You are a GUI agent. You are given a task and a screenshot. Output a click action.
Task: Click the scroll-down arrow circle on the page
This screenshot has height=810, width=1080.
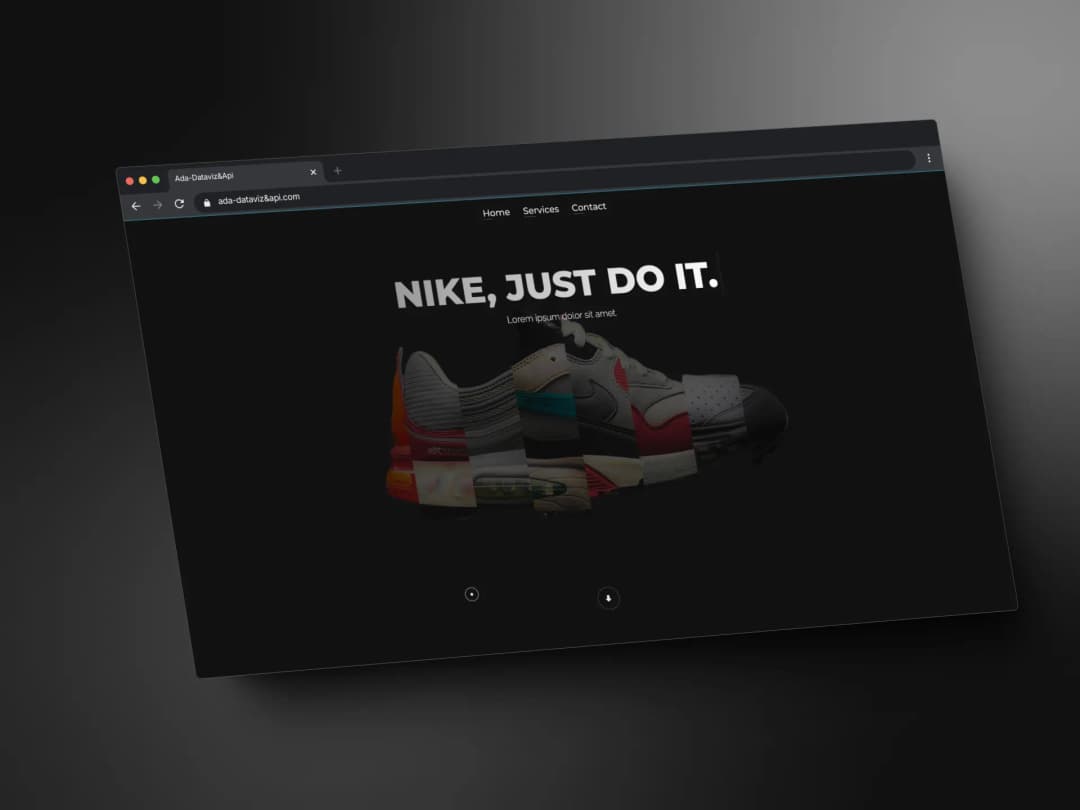click(x=608, y=599)
